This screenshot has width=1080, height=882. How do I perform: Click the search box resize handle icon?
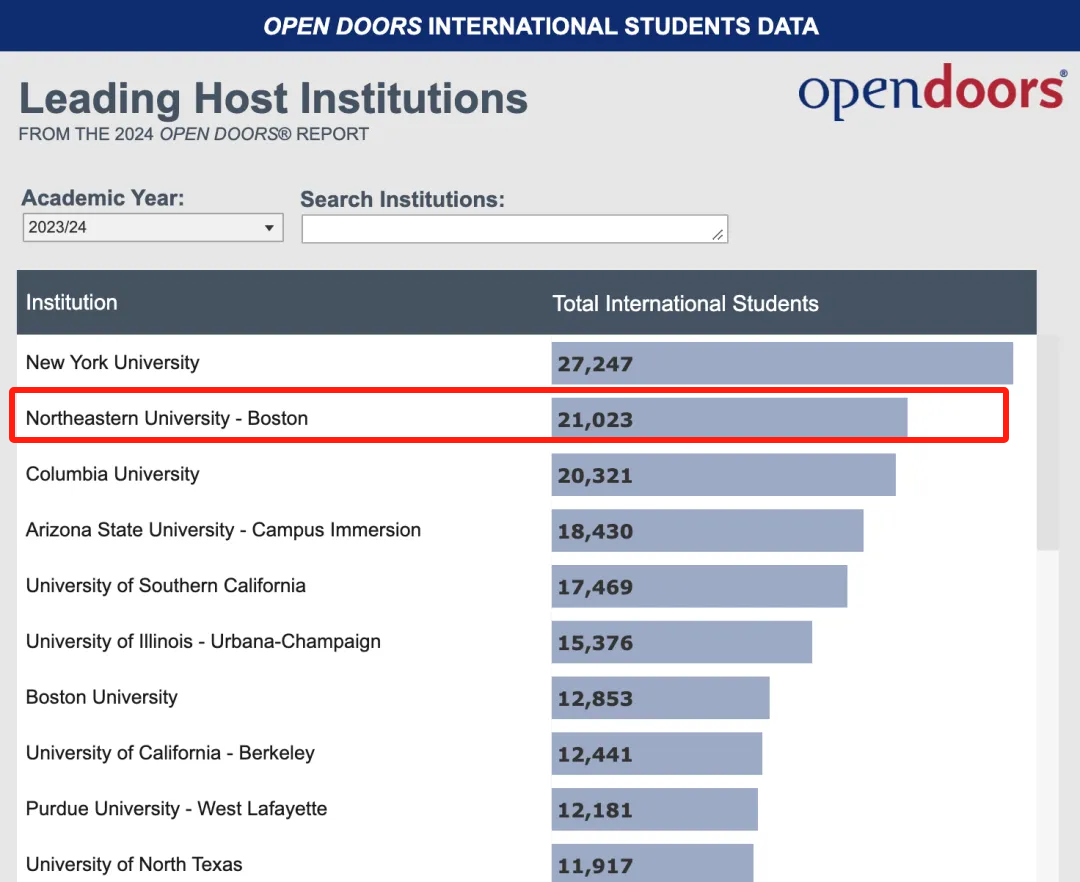pyautogui.click(x=718, y=235)
